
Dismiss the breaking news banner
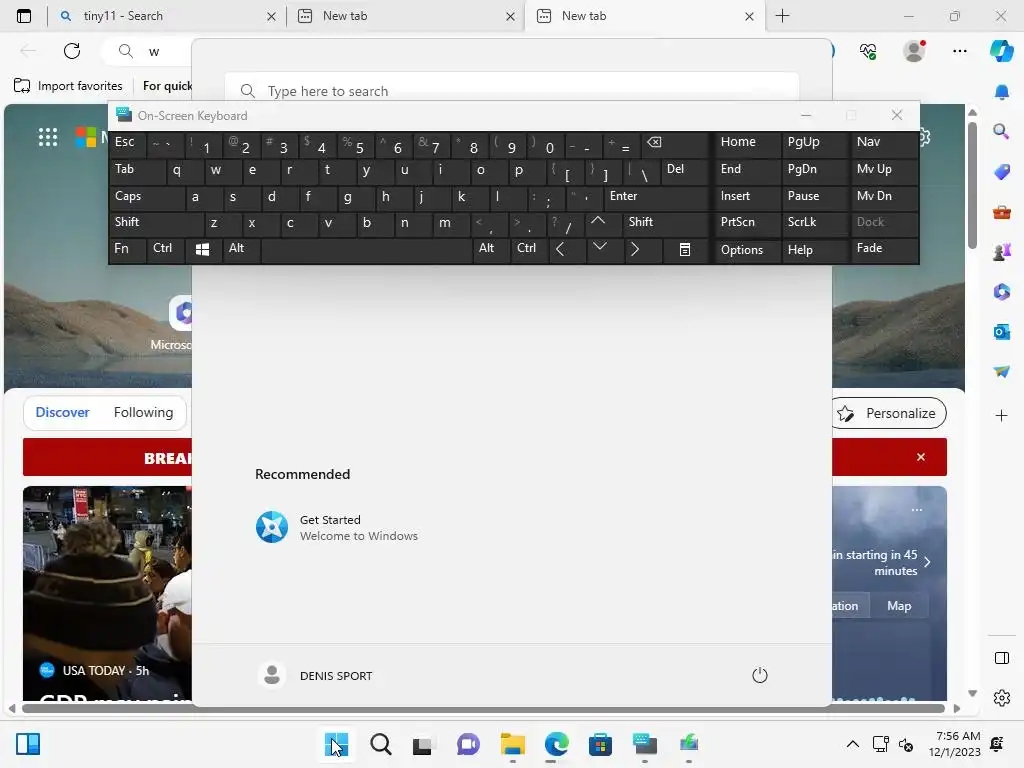[x=921, y=456]
